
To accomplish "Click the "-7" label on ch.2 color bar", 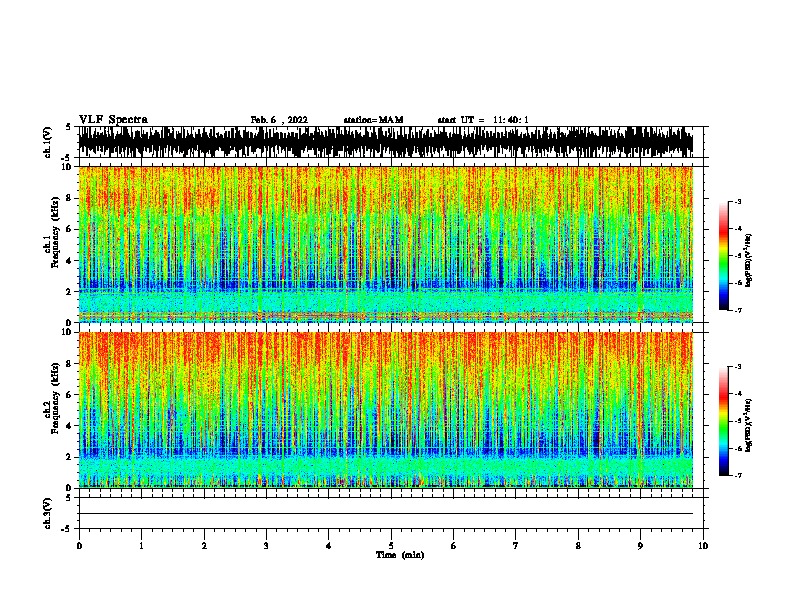I will (737, 475).
